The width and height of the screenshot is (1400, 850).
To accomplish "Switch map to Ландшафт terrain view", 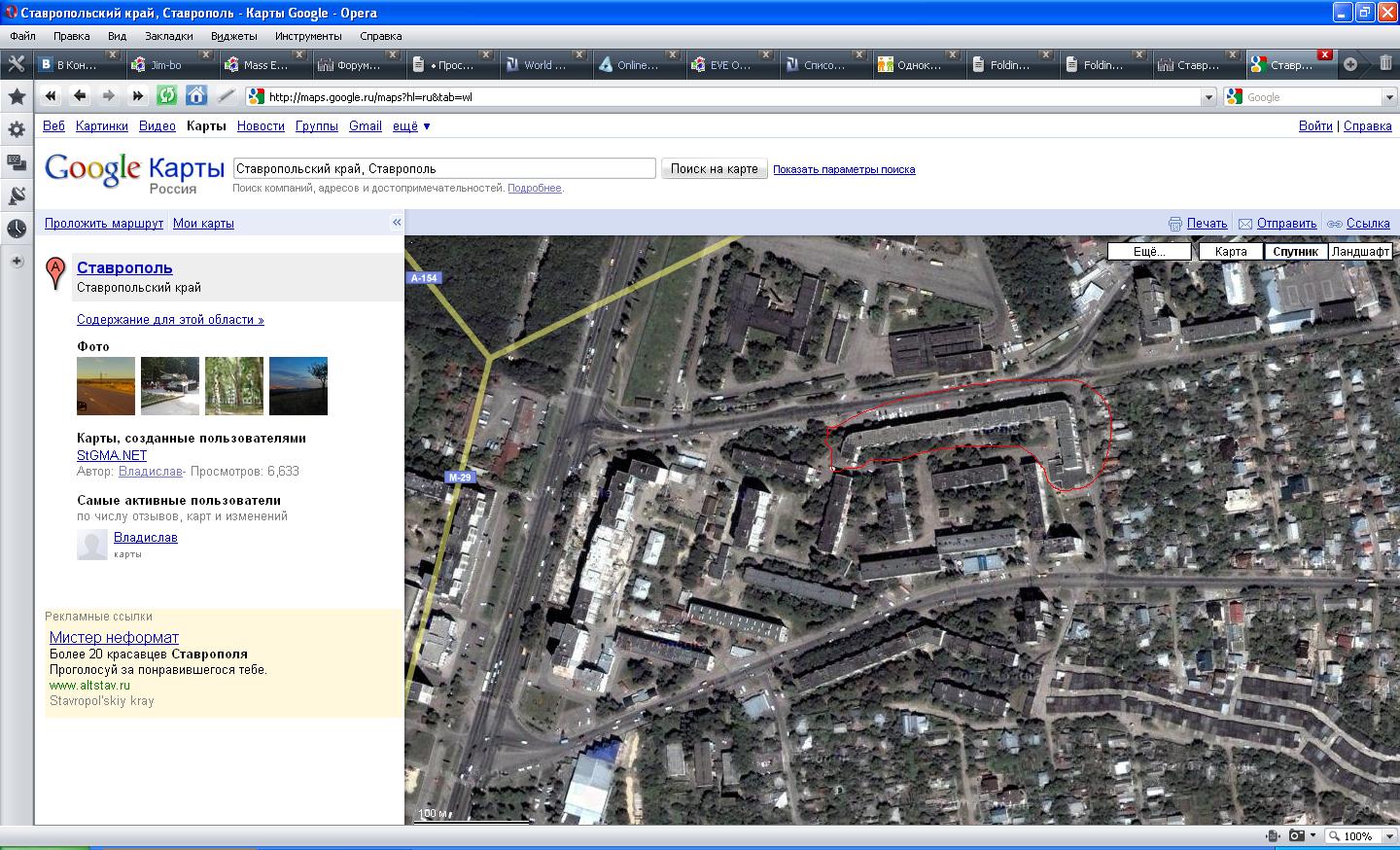I will coord(1360,251).
